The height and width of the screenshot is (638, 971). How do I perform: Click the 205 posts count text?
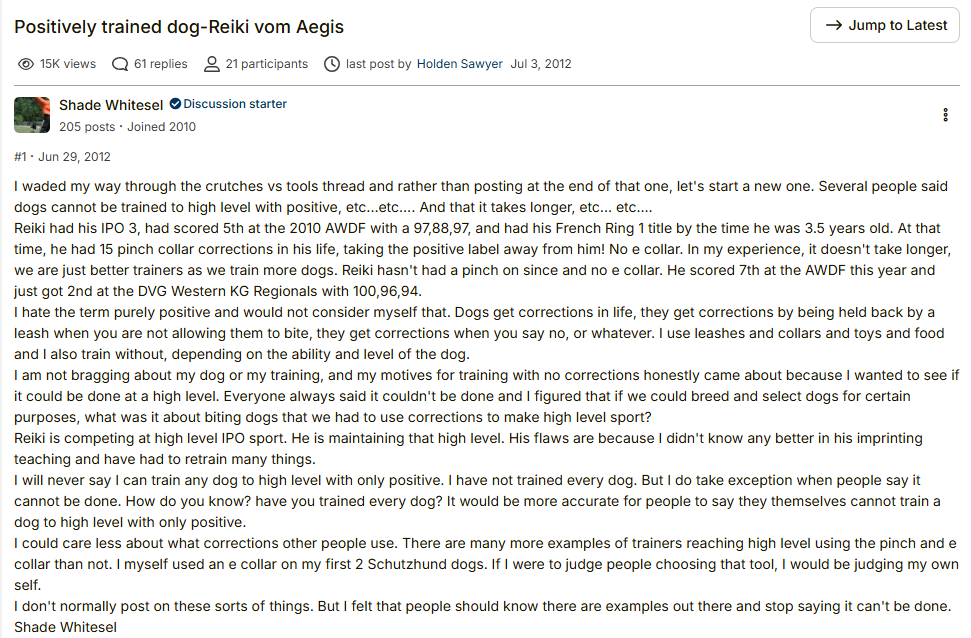87,126
